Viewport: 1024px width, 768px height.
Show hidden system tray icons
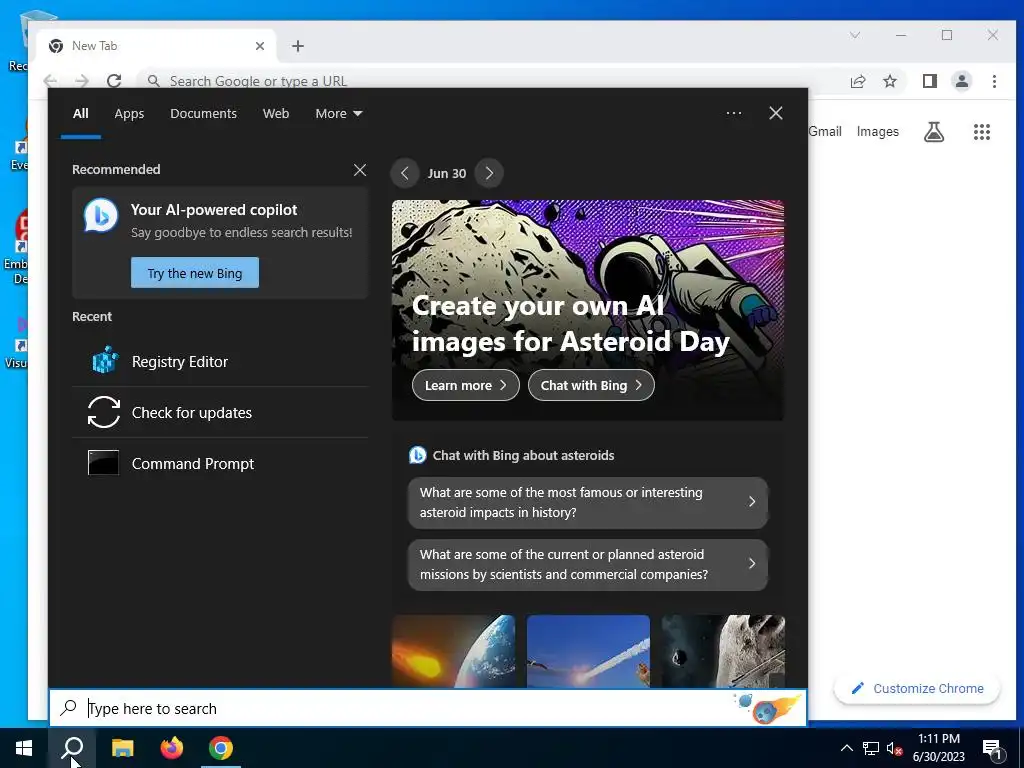pyautogui.click(x=846, y=748)
